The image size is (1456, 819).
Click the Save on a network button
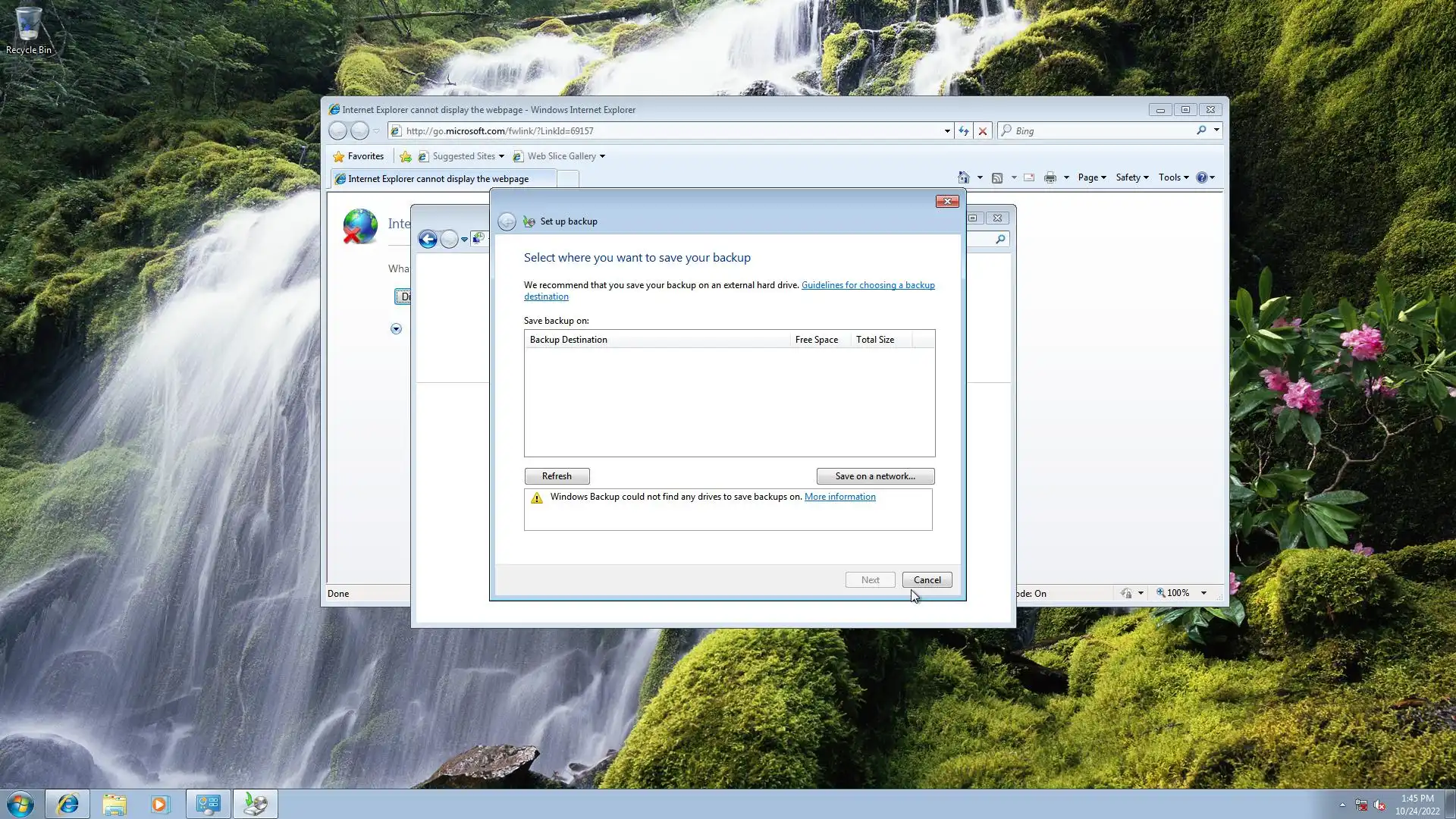(875, 476)
